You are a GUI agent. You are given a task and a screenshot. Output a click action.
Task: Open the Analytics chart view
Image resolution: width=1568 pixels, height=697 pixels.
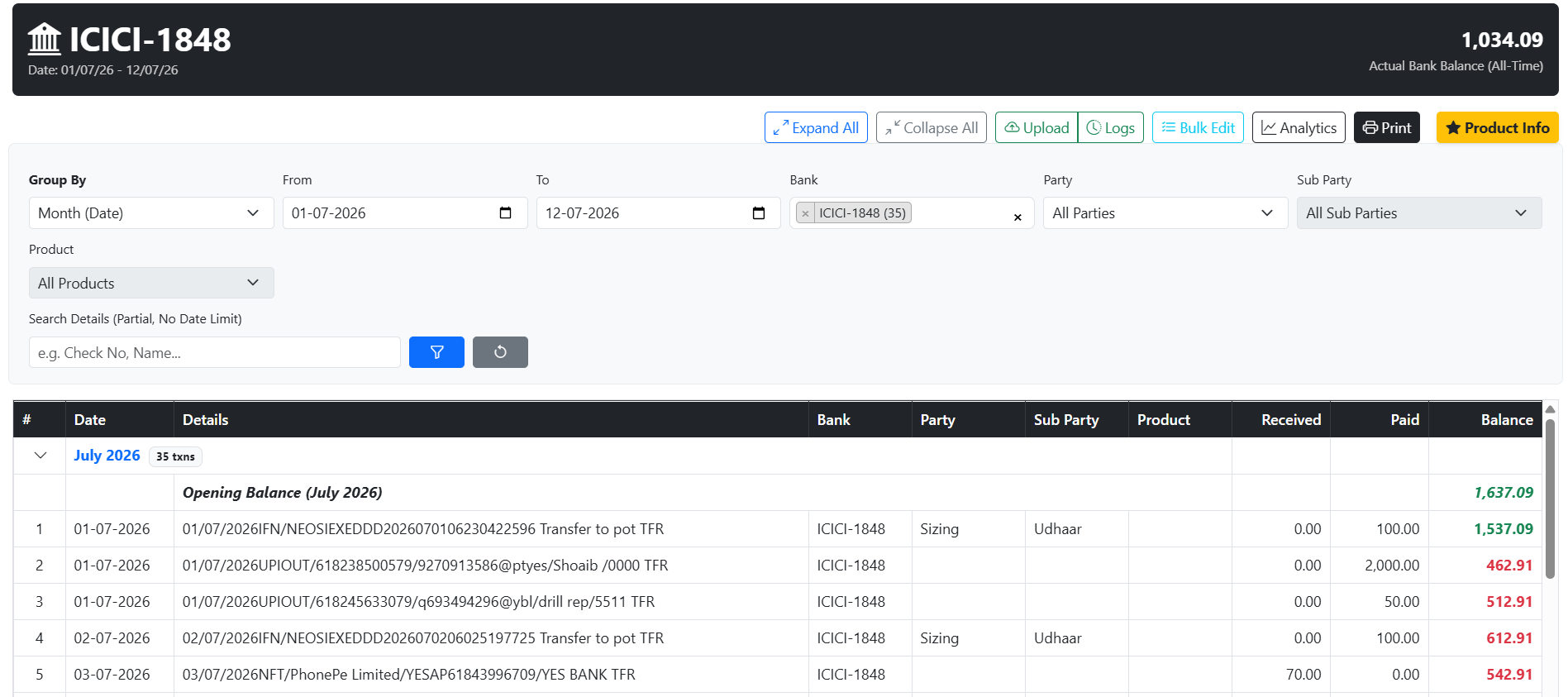[1299, 127]
